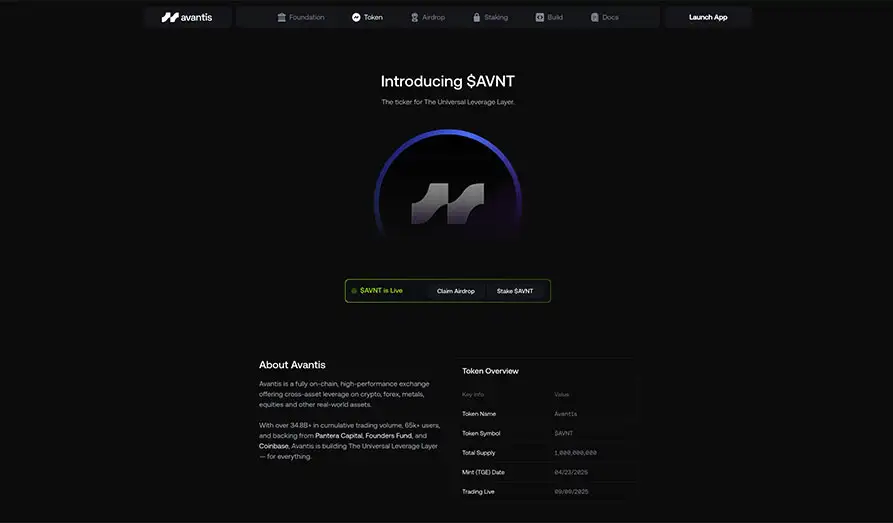Click the Token Name row label
The height and width of the screenshot is (523, 893).
point(479,414)
